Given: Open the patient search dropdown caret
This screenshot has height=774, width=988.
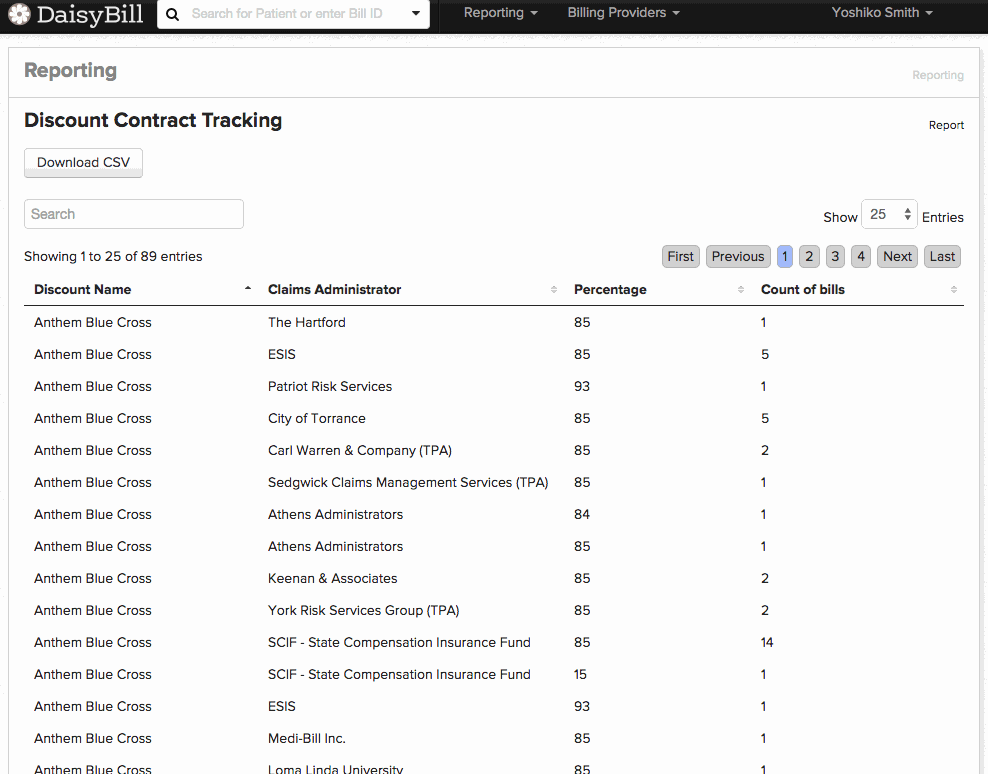Looking at the screenshot, I should pos(416,13).
